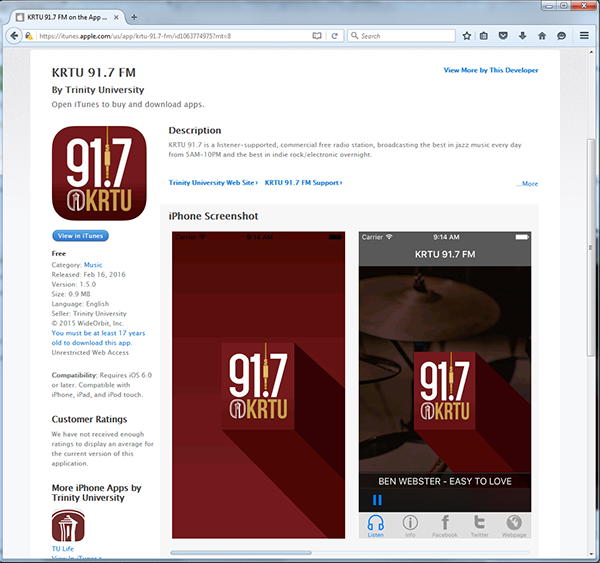Click the KRTU 91.7 app icon
600x563 pixels.
99,173
